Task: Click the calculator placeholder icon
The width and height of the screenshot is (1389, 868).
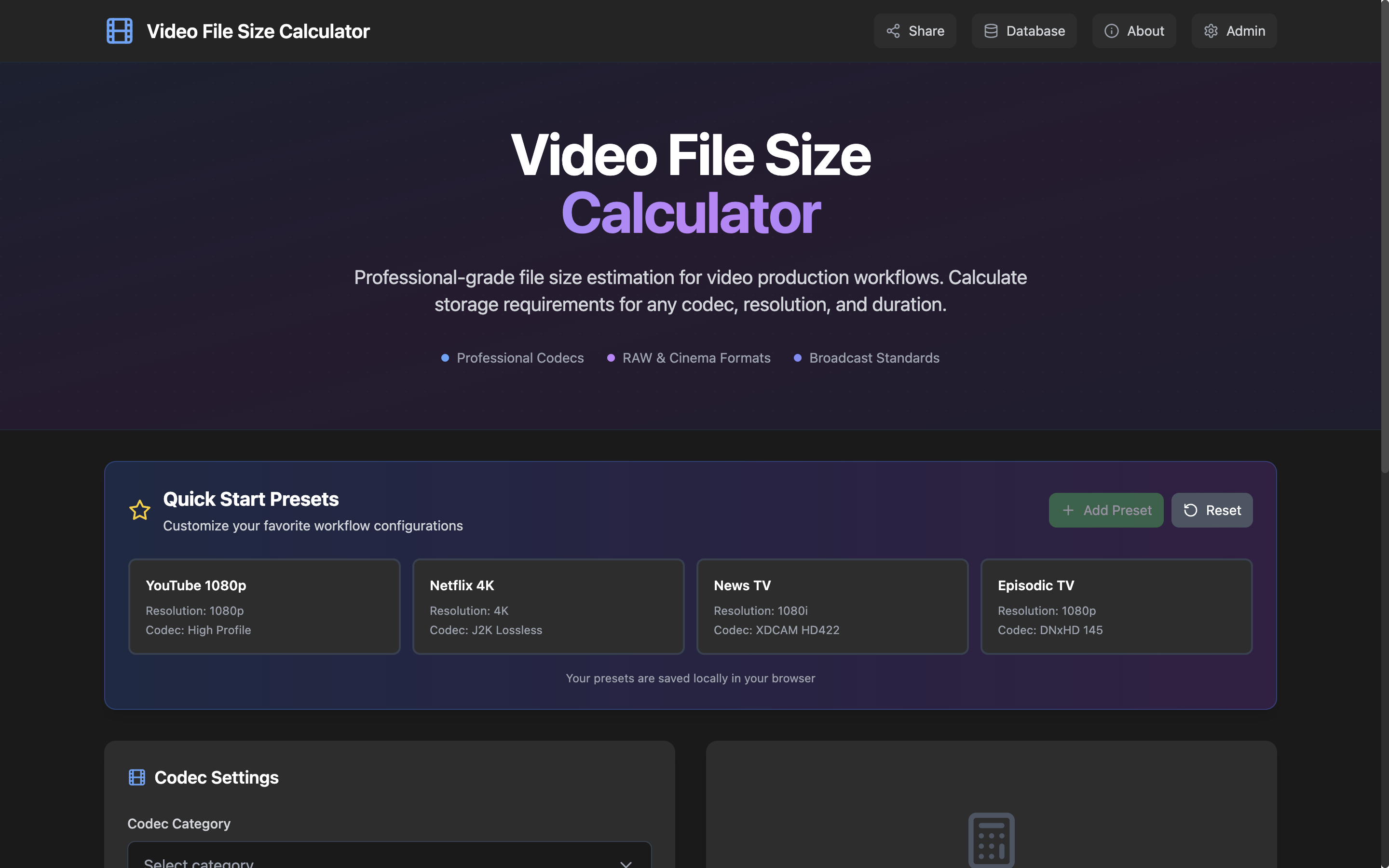Action: click(x=991, y=840)
